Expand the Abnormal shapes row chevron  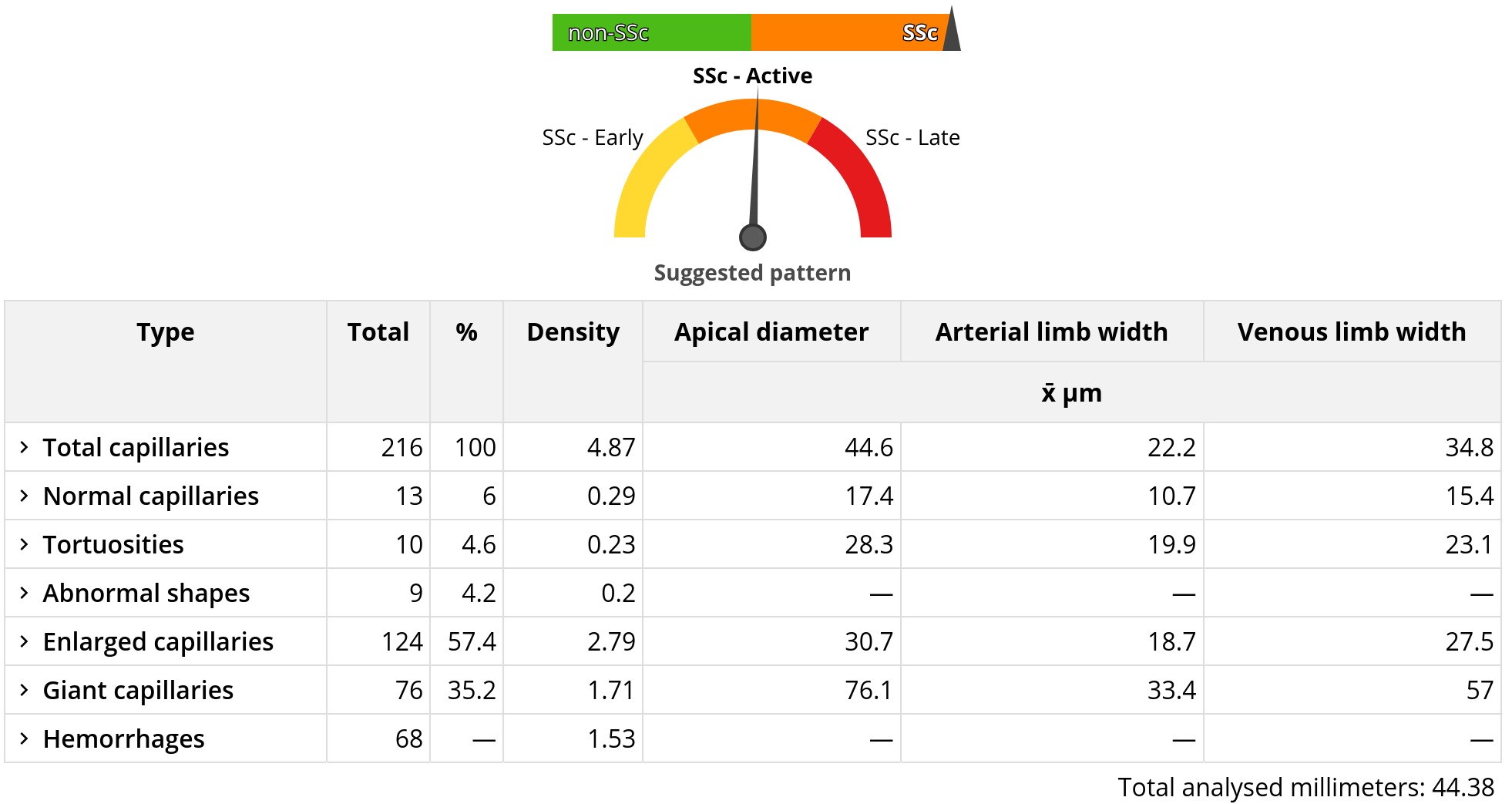24,593
